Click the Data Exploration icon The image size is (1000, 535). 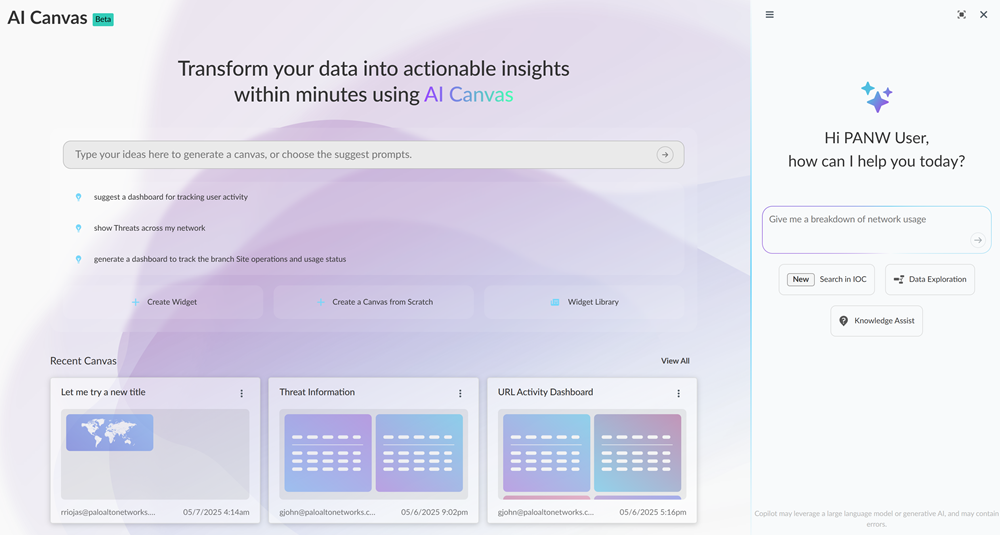click(899, 280)
